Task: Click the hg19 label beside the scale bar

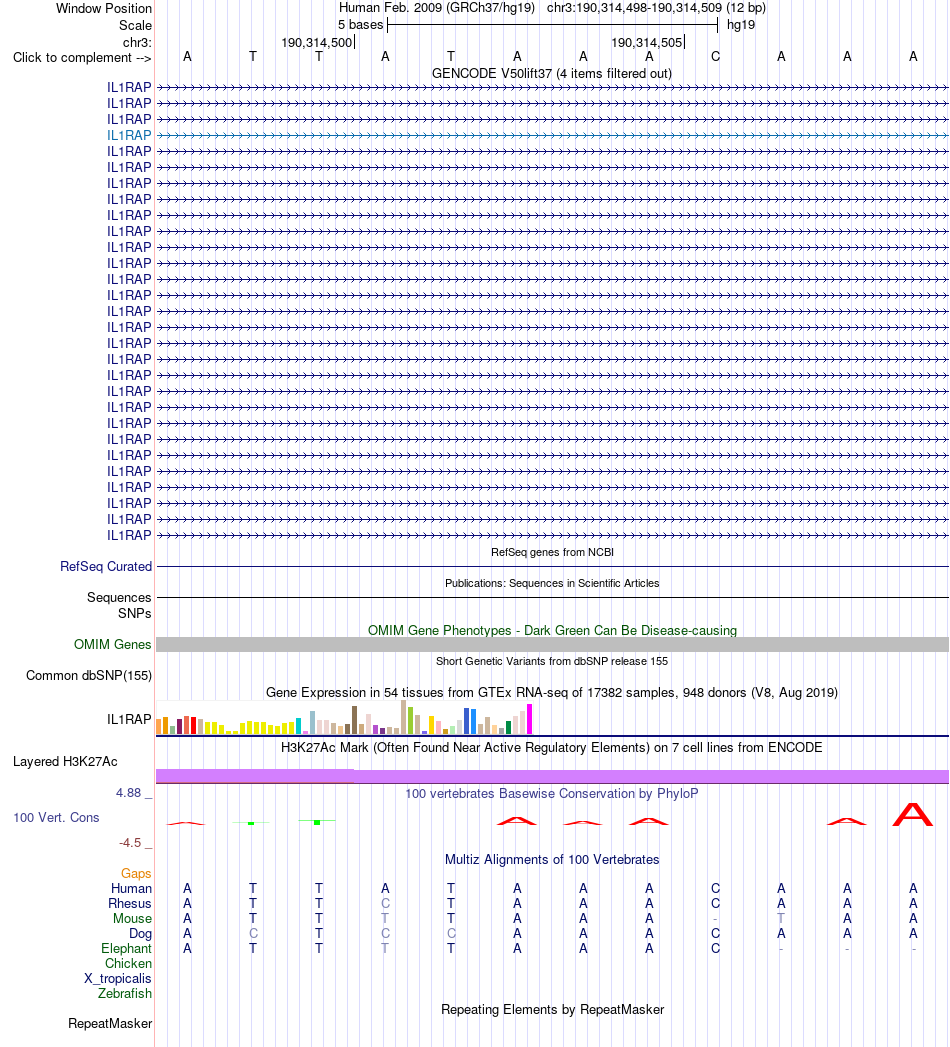Action: 741,25
